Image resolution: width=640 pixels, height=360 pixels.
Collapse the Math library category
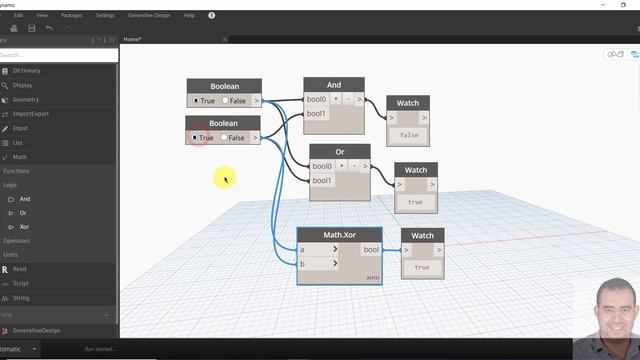pos(58,157)
